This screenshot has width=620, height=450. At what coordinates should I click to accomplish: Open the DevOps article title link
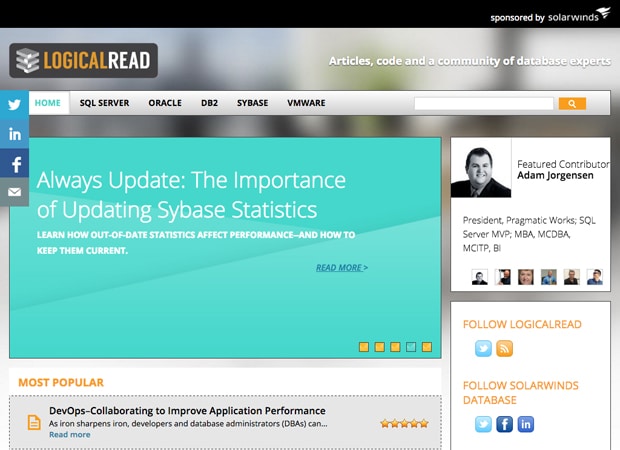click(x=187, y=410)
